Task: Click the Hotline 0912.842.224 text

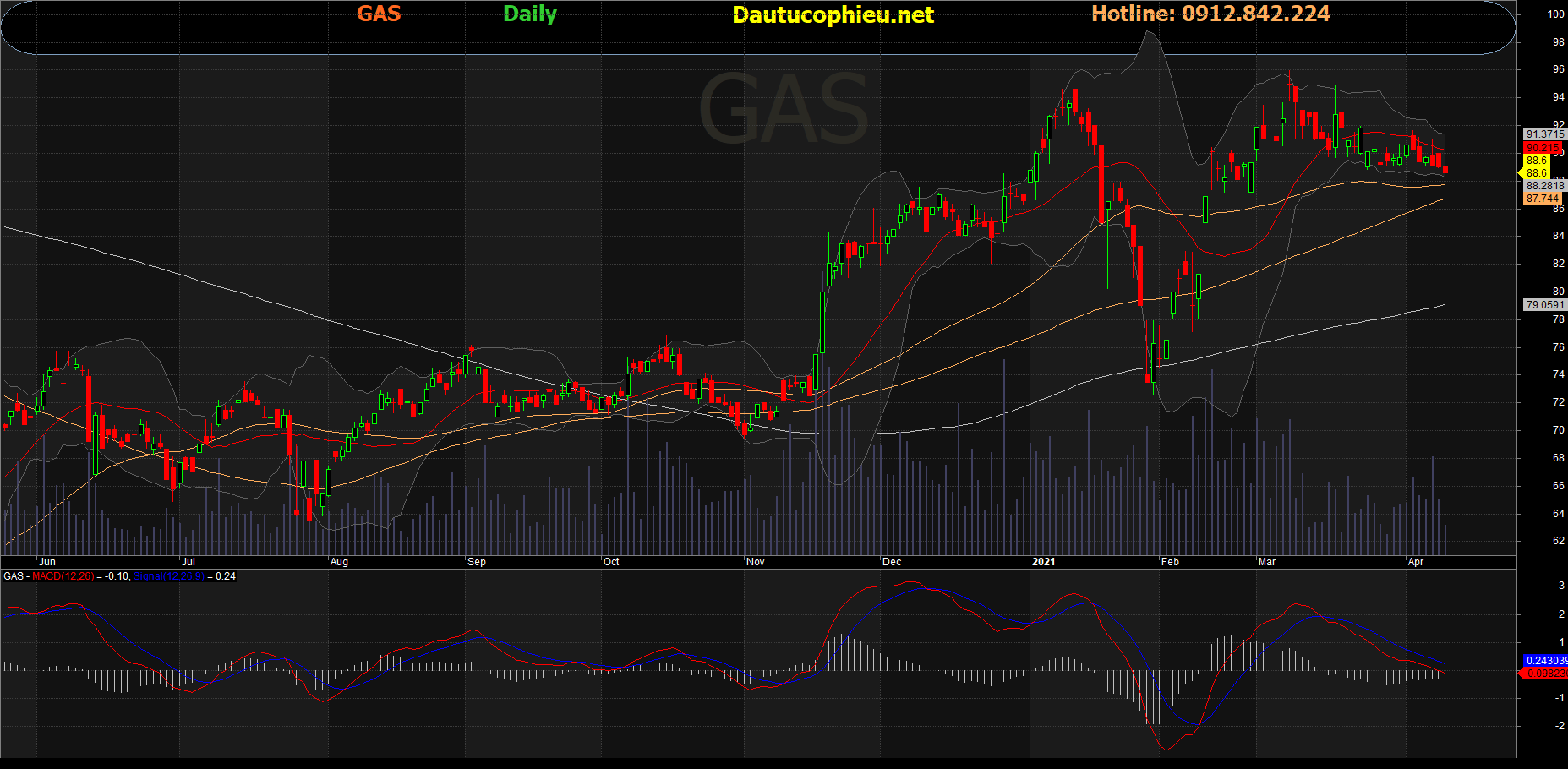Action: click(1210, 14)
